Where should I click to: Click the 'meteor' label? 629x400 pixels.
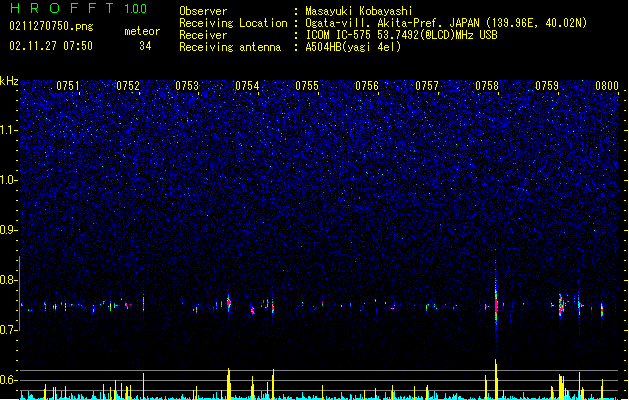click(x=142, y=31)
